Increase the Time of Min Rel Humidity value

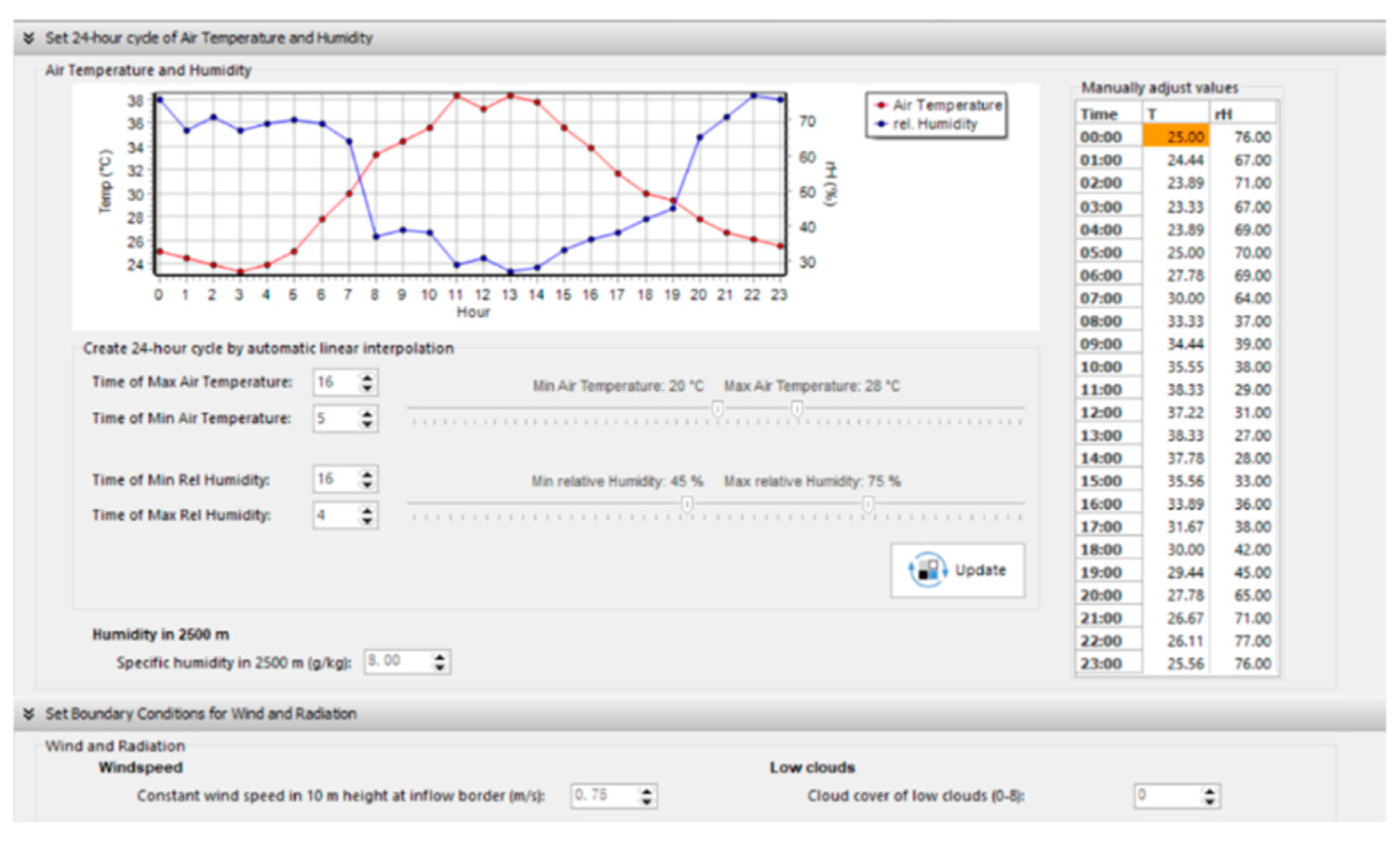click(367, 474)
